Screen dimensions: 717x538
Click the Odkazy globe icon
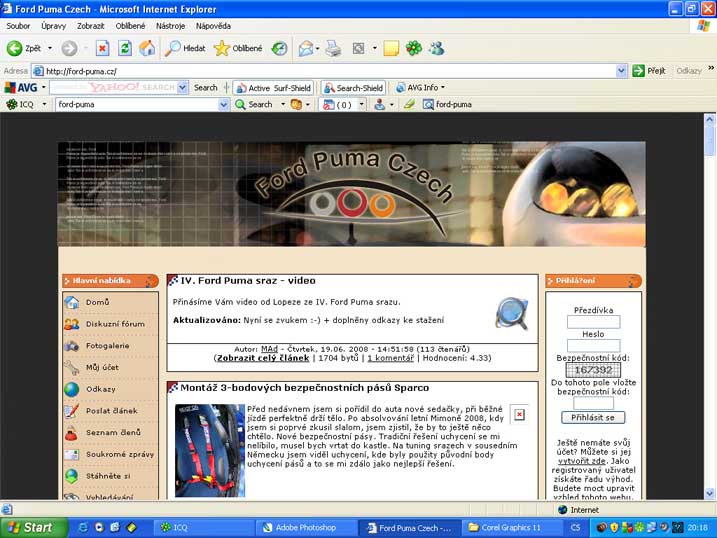click(71, 389)
